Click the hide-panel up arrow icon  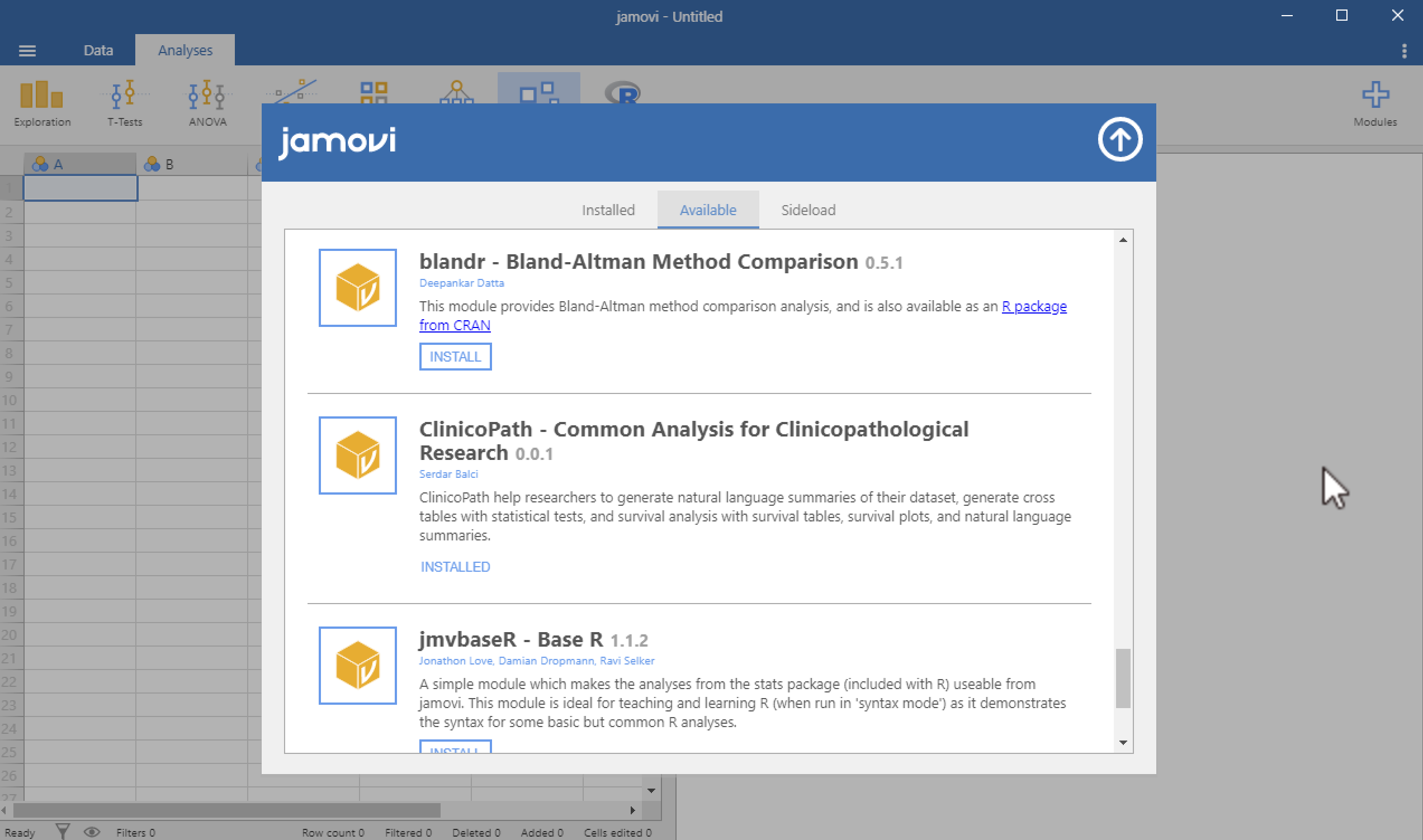pyautogui.click(x=1119, y=140)
